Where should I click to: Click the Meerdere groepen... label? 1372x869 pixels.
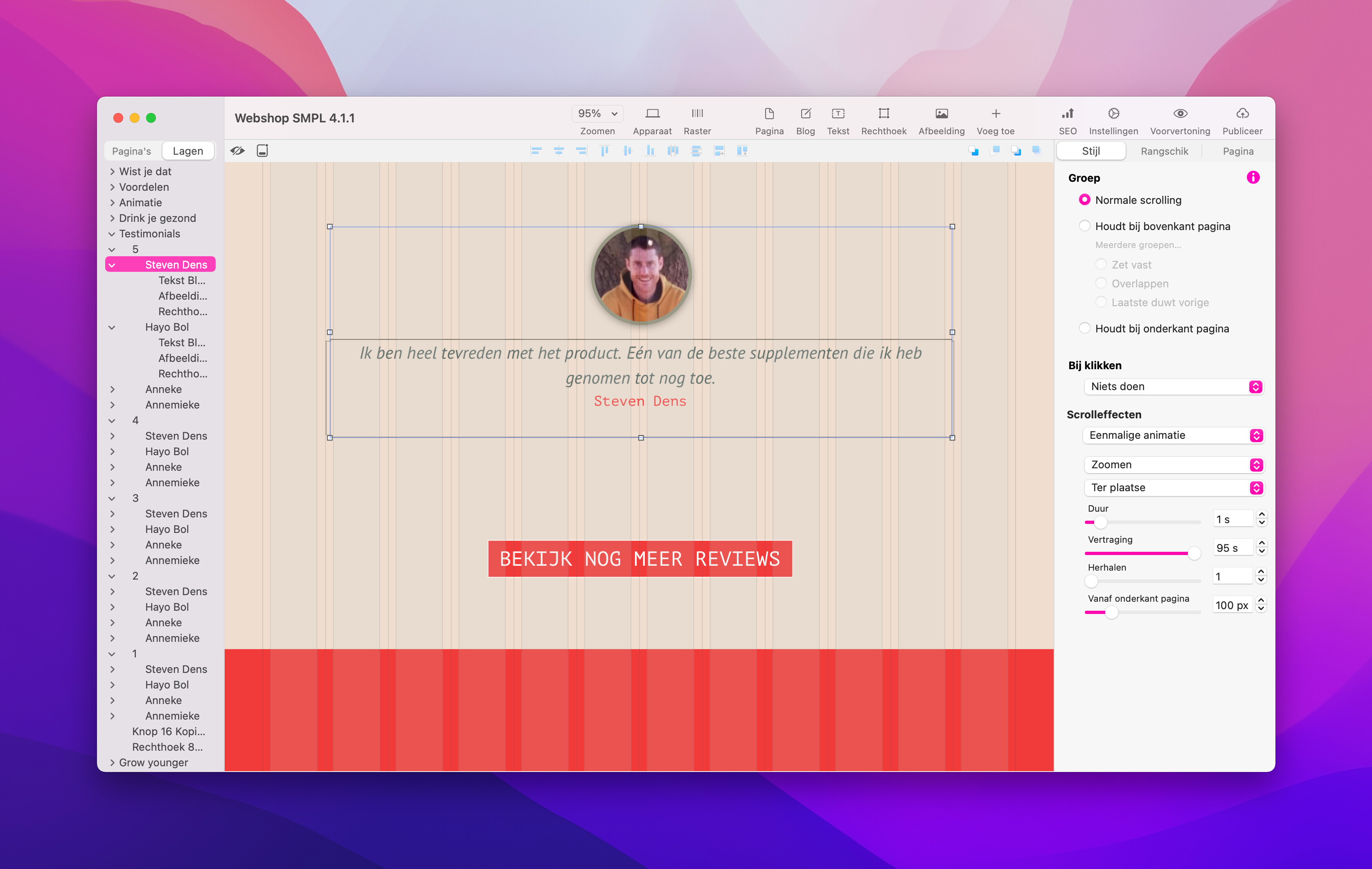tap(1138, 245)
